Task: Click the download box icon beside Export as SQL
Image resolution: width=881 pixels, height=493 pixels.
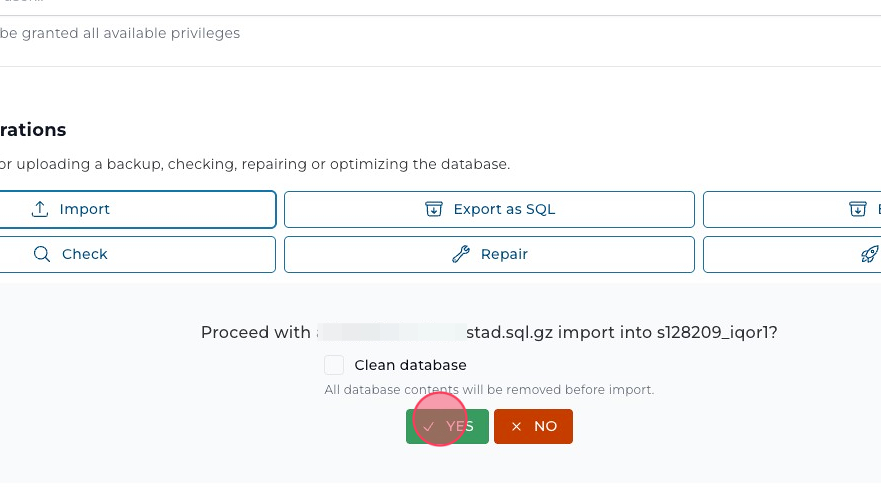Action: 433,210
